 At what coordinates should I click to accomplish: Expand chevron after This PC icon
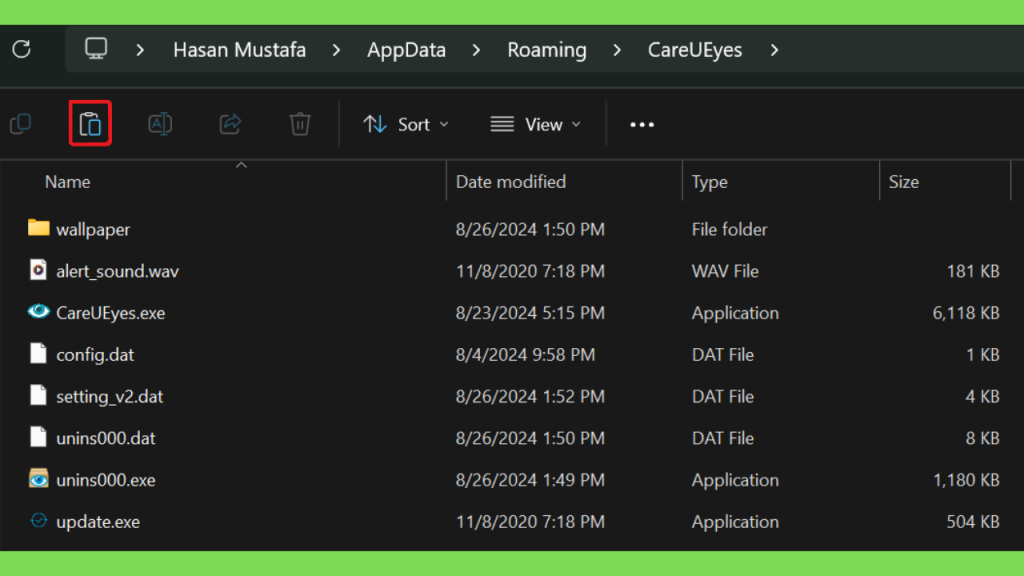click(140, 50)
